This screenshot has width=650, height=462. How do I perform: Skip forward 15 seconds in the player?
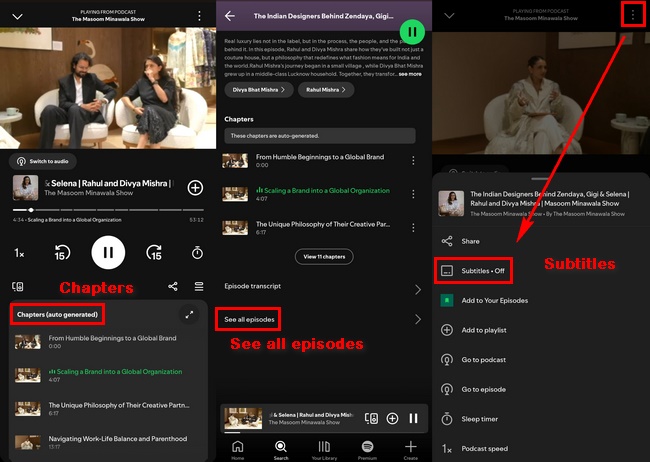(x=154, y=253)
